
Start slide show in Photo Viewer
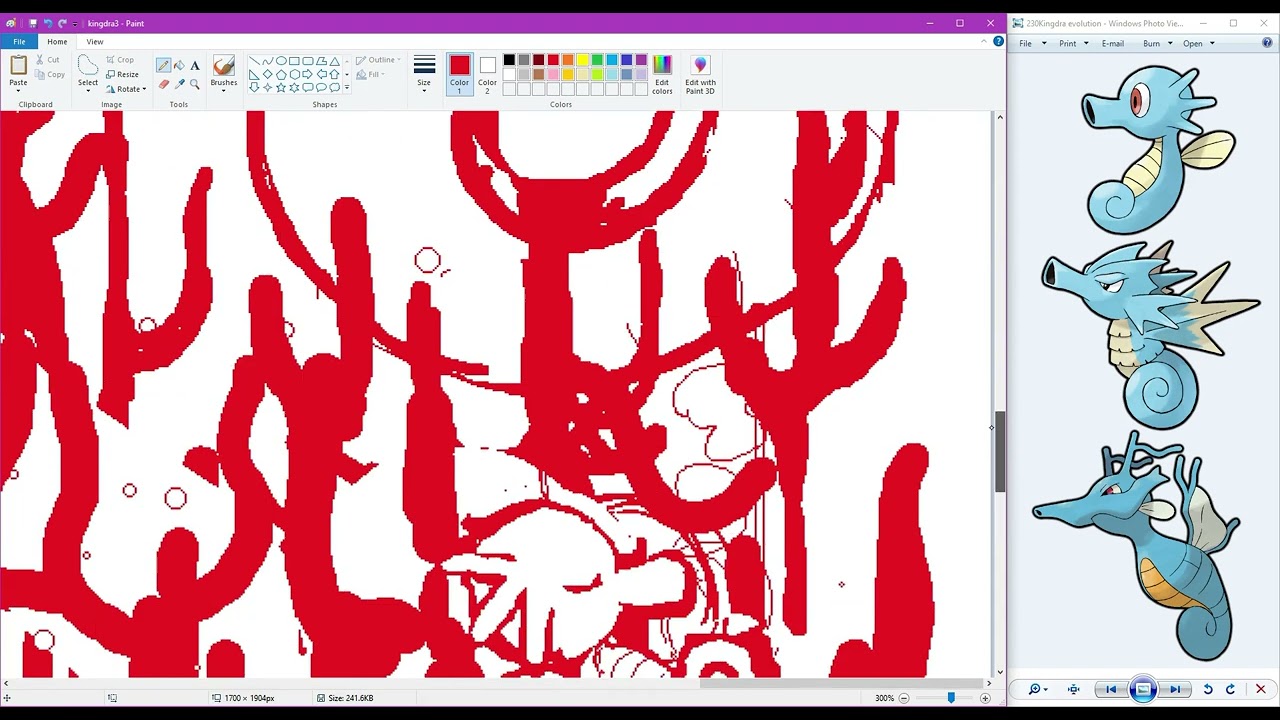coord(1143,689)
